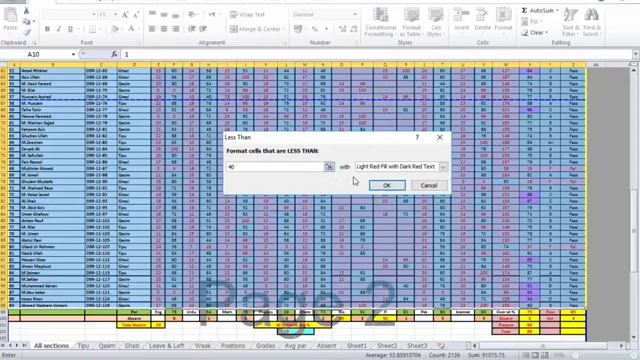Image resolution: width=640 pixels, height=360 pixels.
Task: Click the Cut scissors icon
Action: (26, 11)
